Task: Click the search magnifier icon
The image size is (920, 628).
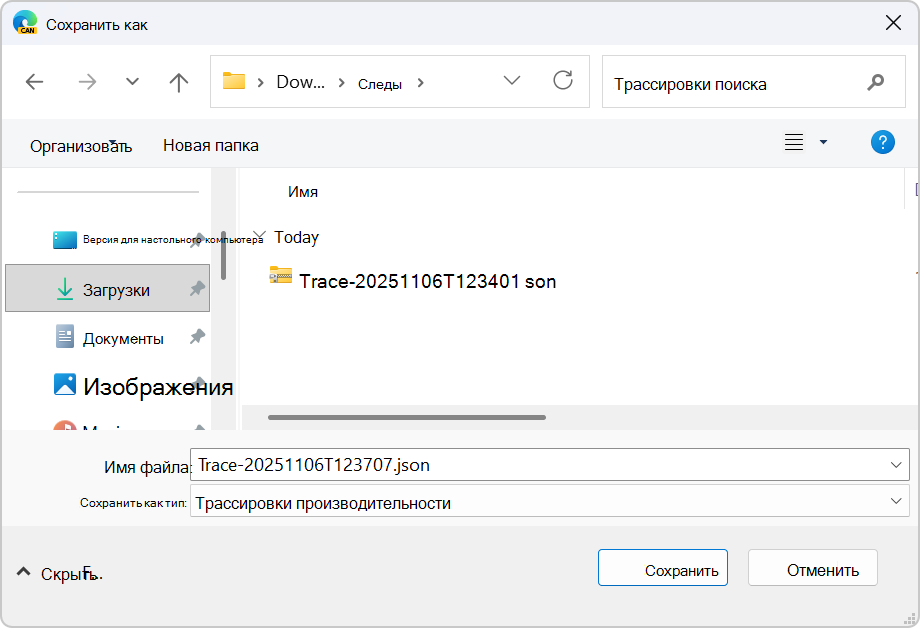Action: tap(875, 82)
